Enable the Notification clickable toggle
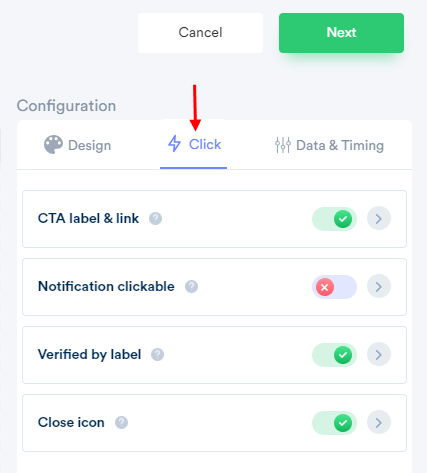 click(x=334, y=287)
